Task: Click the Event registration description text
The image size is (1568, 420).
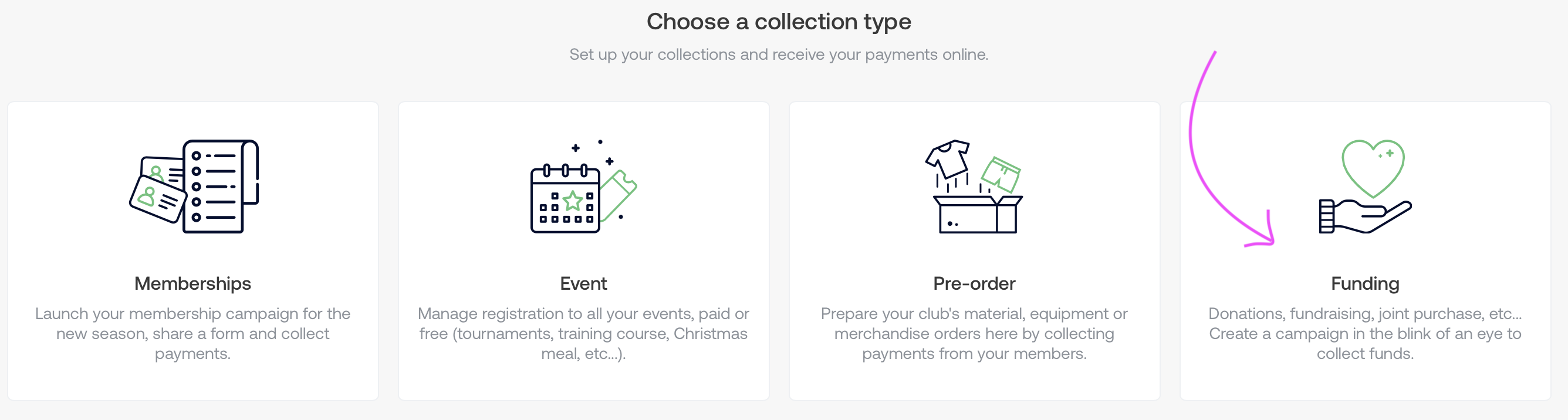Action: click(x=583, y=334)
